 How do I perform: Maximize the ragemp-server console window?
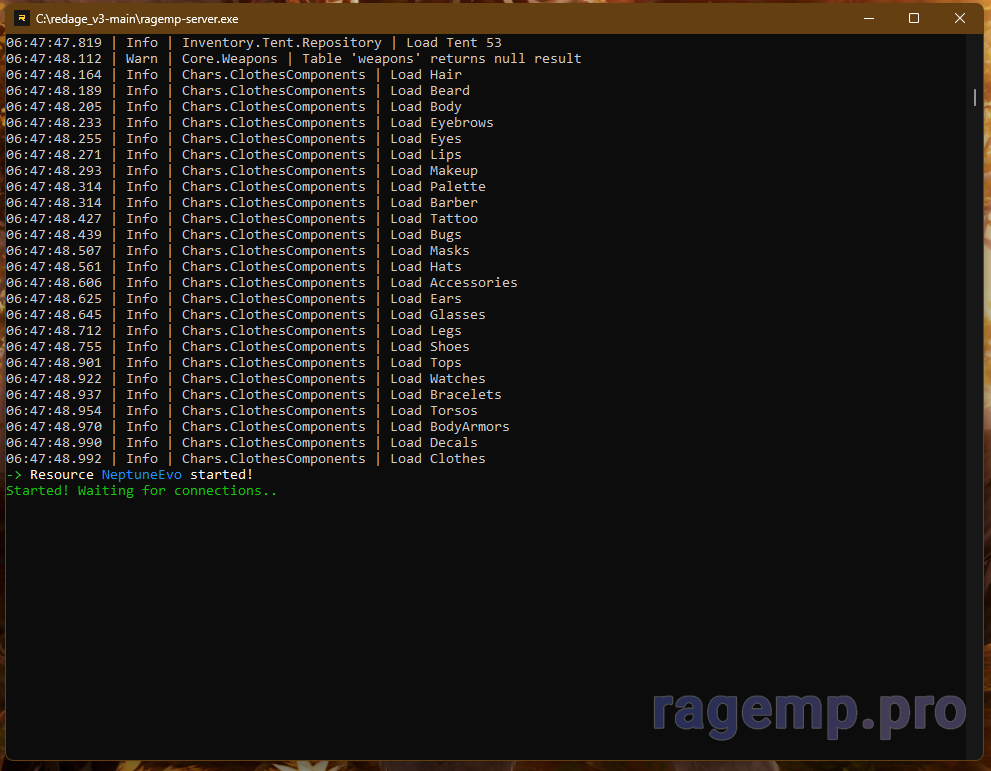click(913, 18)
